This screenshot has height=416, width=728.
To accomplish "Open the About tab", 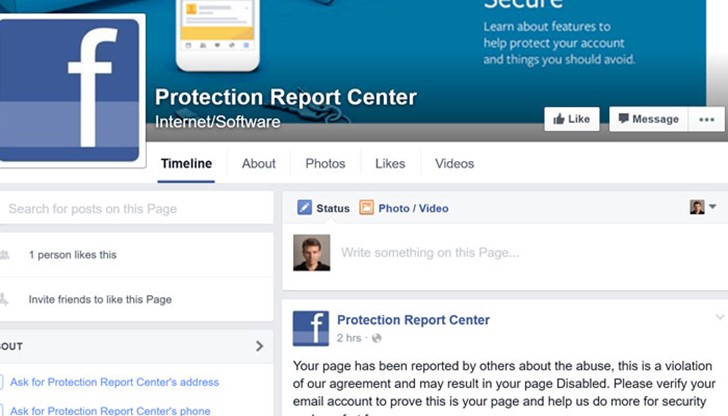I will click(x=258, y=164).
